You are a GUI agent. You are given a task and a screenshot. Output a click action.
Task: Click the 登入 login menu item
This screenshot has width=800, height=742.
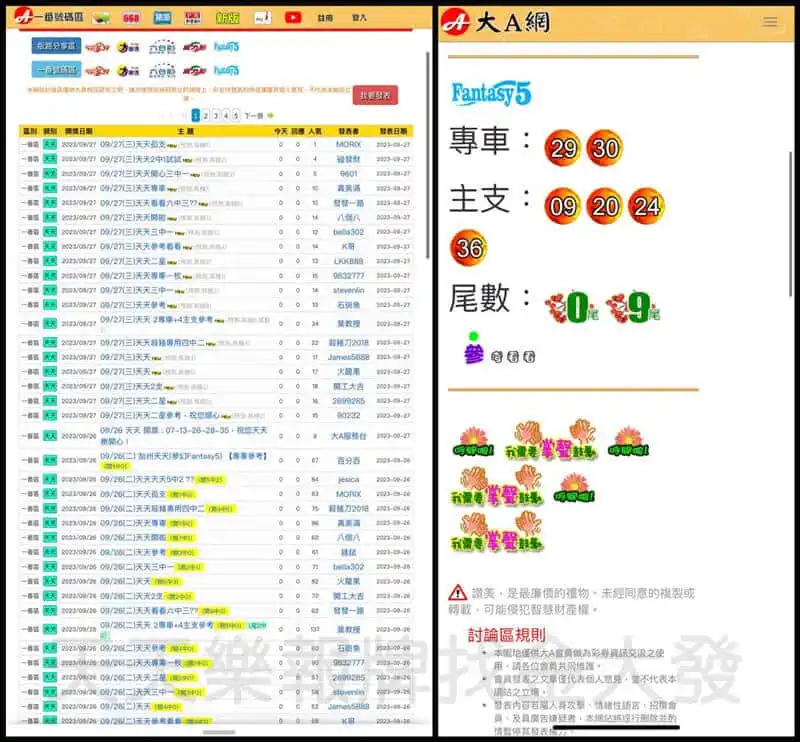[359, 18]
